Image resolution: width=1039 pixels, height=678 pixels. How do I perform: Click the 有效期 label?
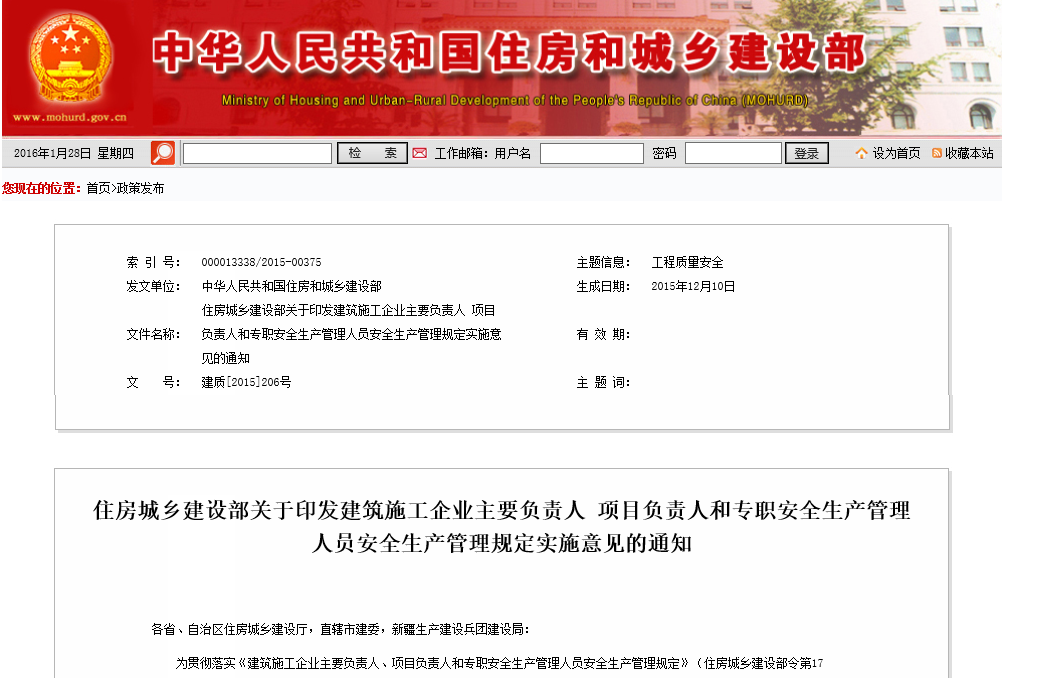click(603, 334)
